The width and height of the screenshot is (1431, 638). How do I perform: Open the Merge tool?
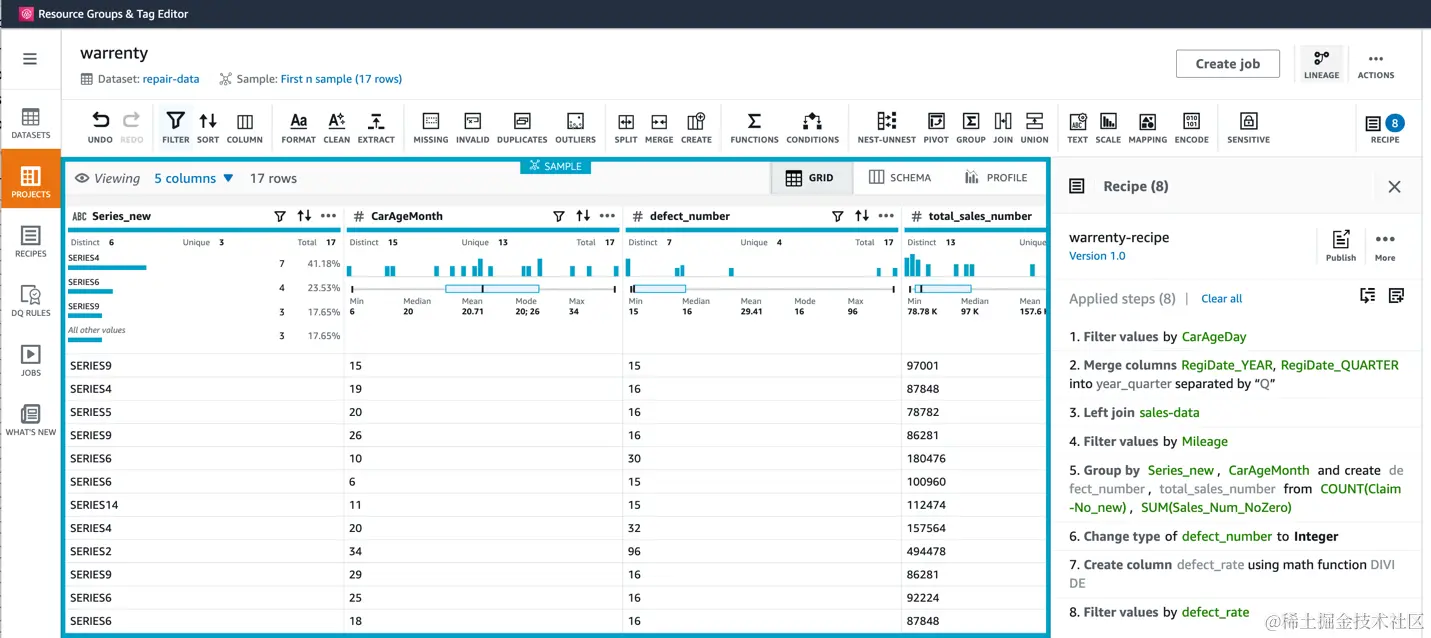(x=659, y=127)
